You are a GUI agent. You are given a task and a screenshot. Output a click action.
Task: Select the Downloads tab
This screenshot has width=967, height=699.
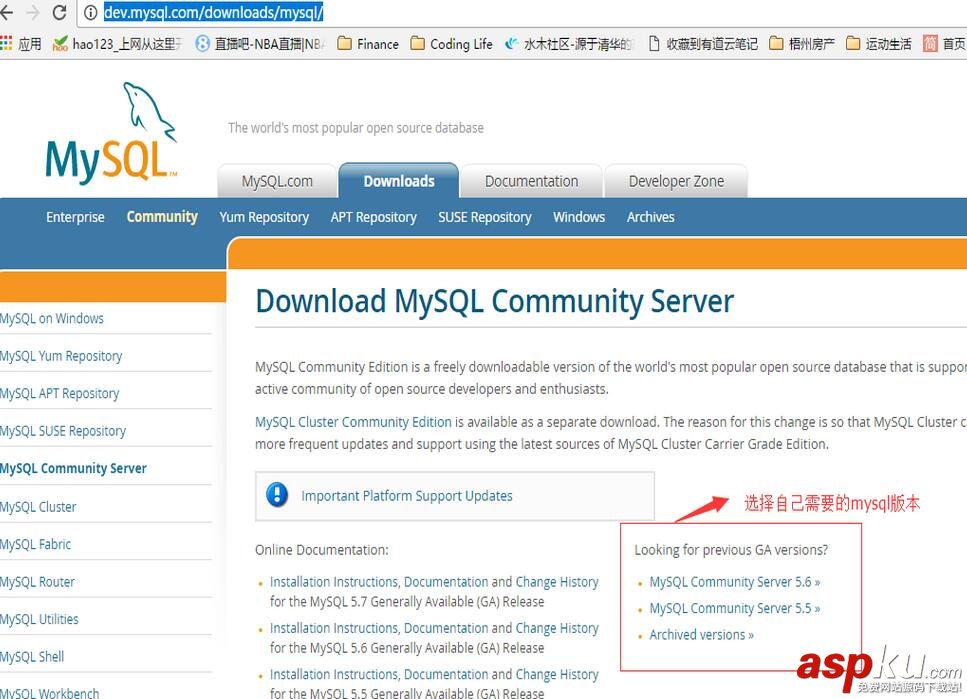click(399, 181)
